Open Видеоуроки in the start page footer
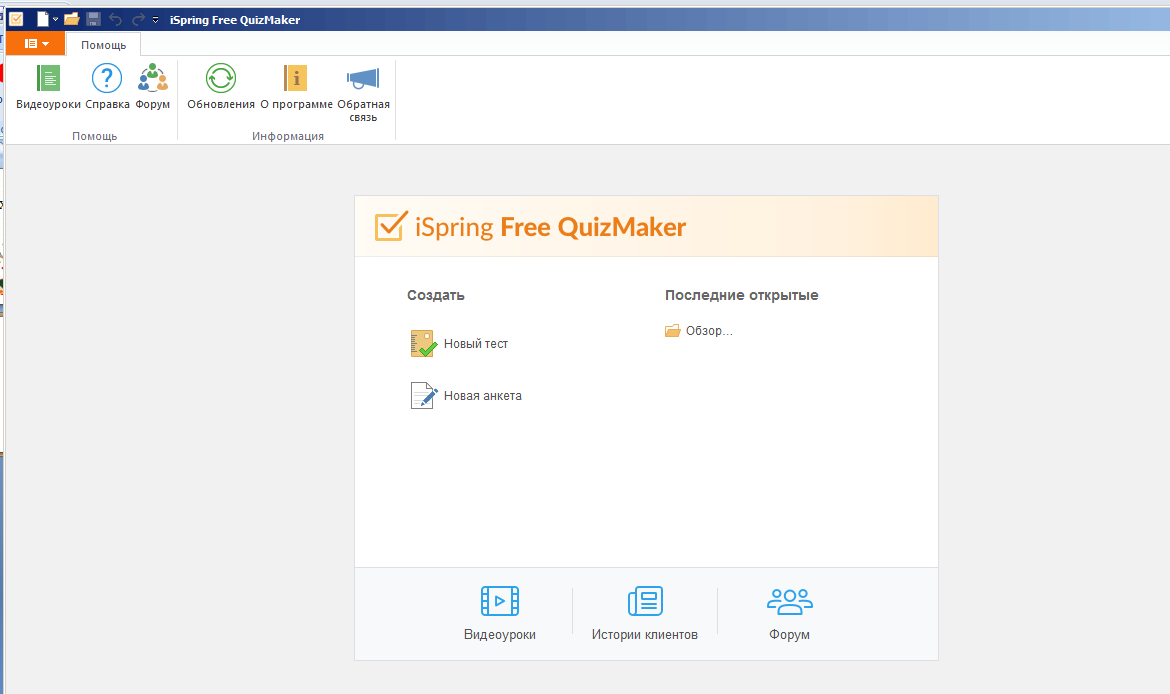Screen dimensions: 1170x694 point(500,613)
